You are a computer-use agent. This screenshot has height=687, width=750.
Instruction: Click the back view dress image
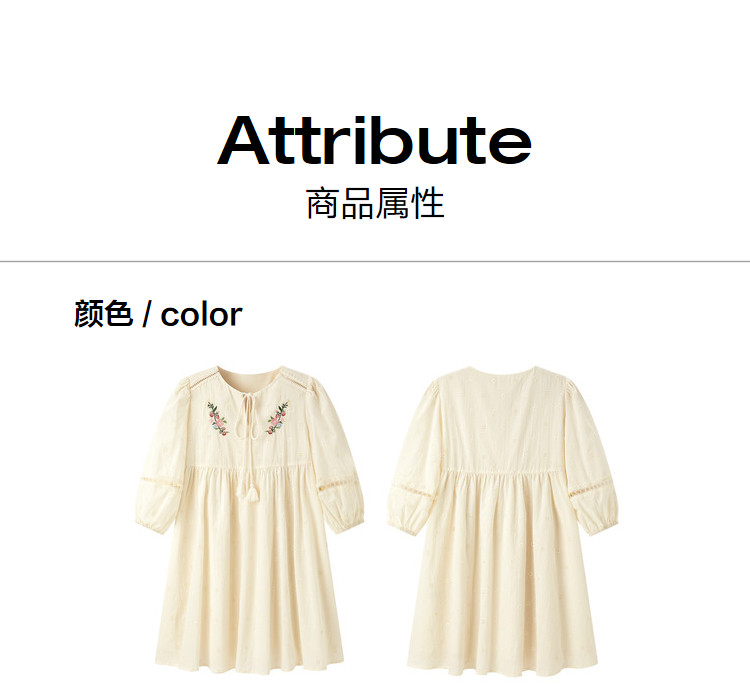[503, 520]
